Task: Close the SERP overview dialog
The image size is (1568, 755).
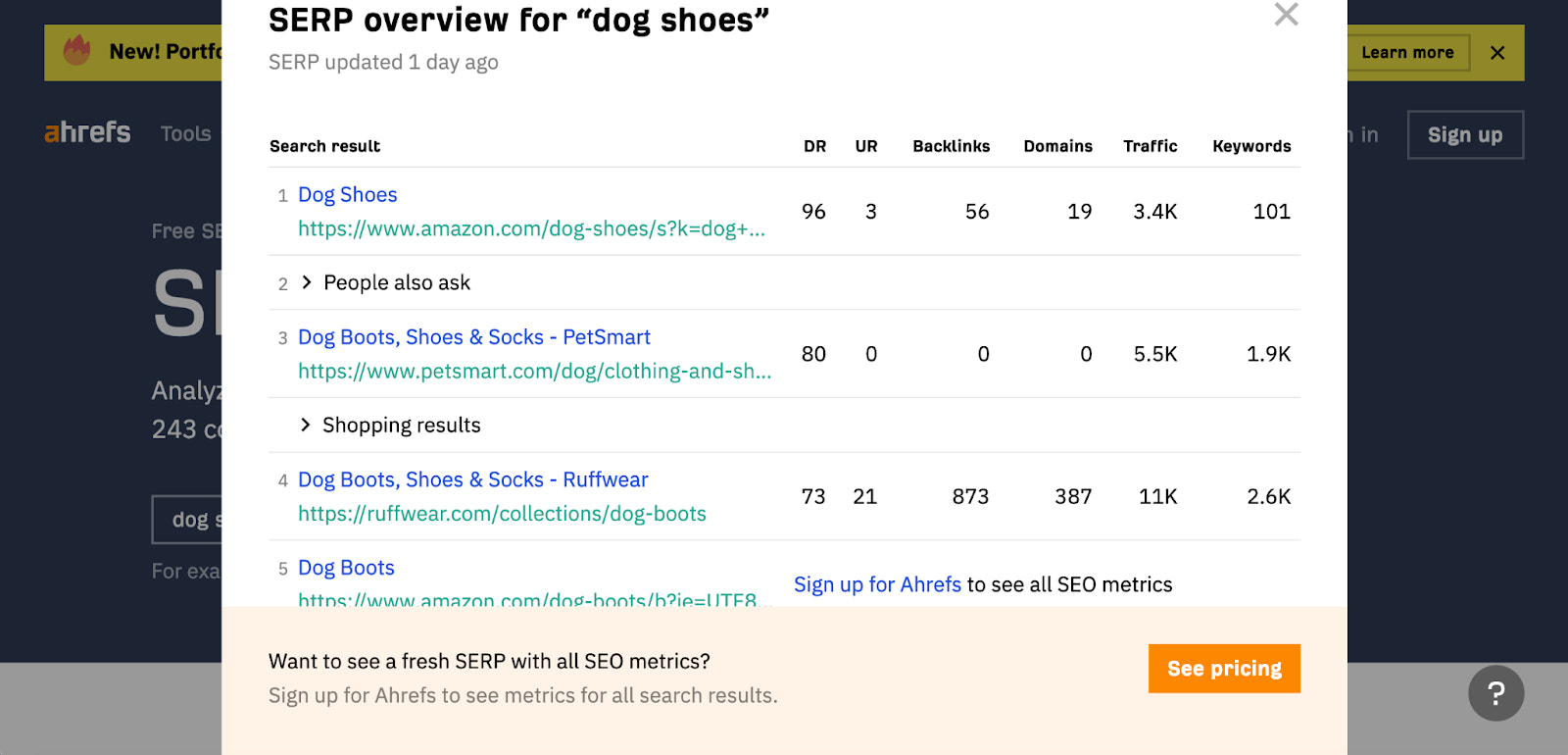Action: (x=1286, y=15)
